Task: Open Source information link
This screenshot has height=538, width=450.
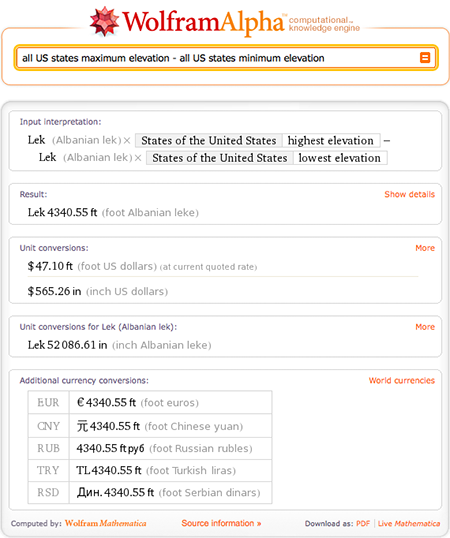Action: coord(221,523)
